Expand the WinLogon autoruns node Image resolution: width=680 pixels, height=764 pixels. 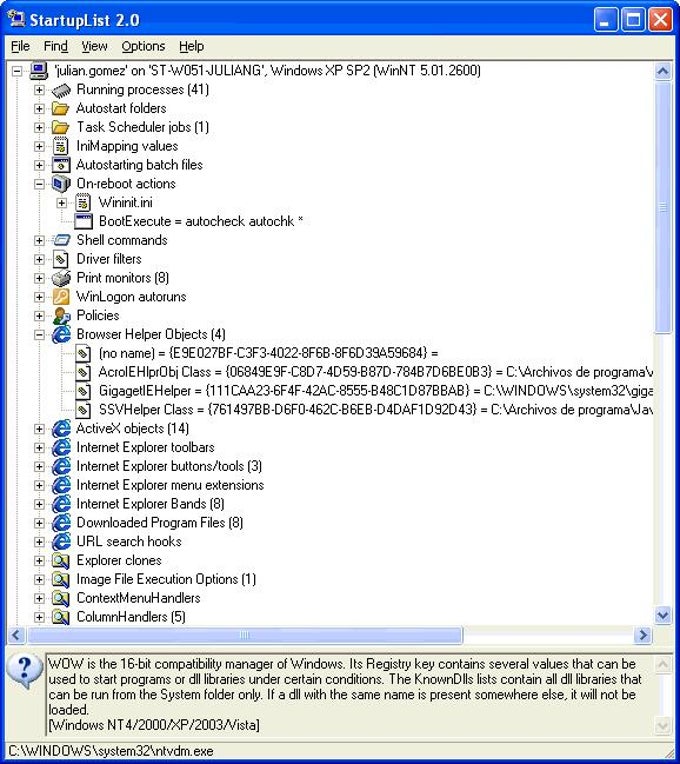pos(39,297)
